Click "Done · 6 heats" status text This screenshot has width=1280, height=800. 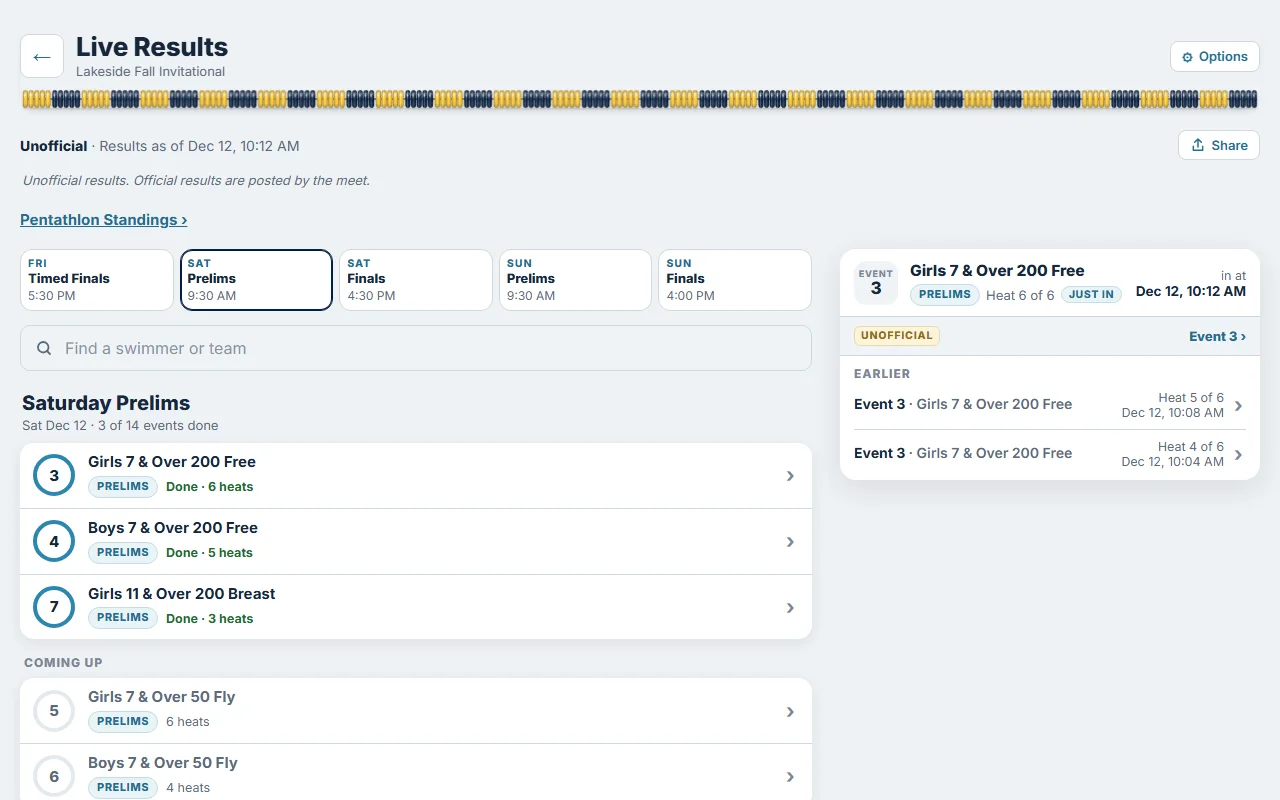(x=209, y=487)
